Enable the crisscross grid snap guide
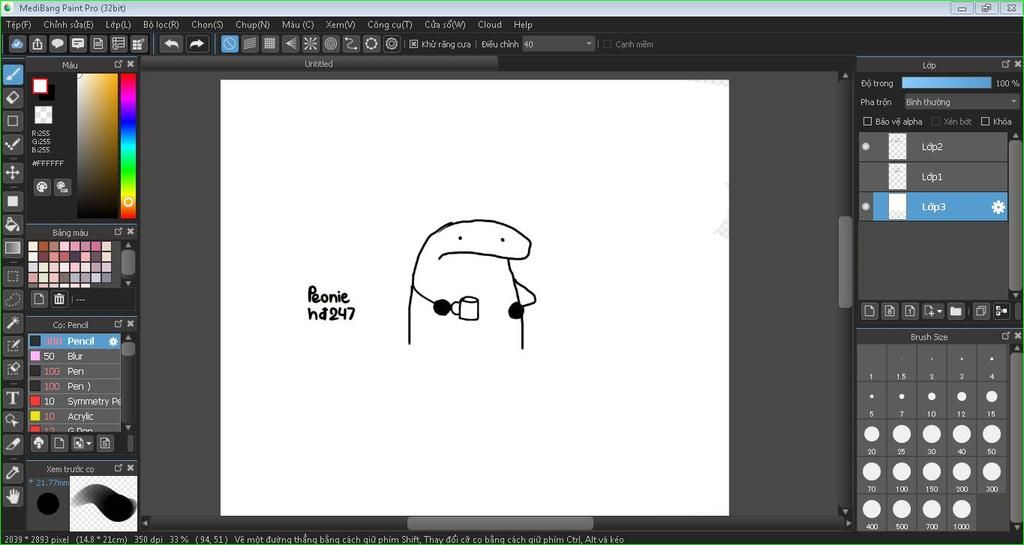The image size is (1024, 545). point(270,44)
